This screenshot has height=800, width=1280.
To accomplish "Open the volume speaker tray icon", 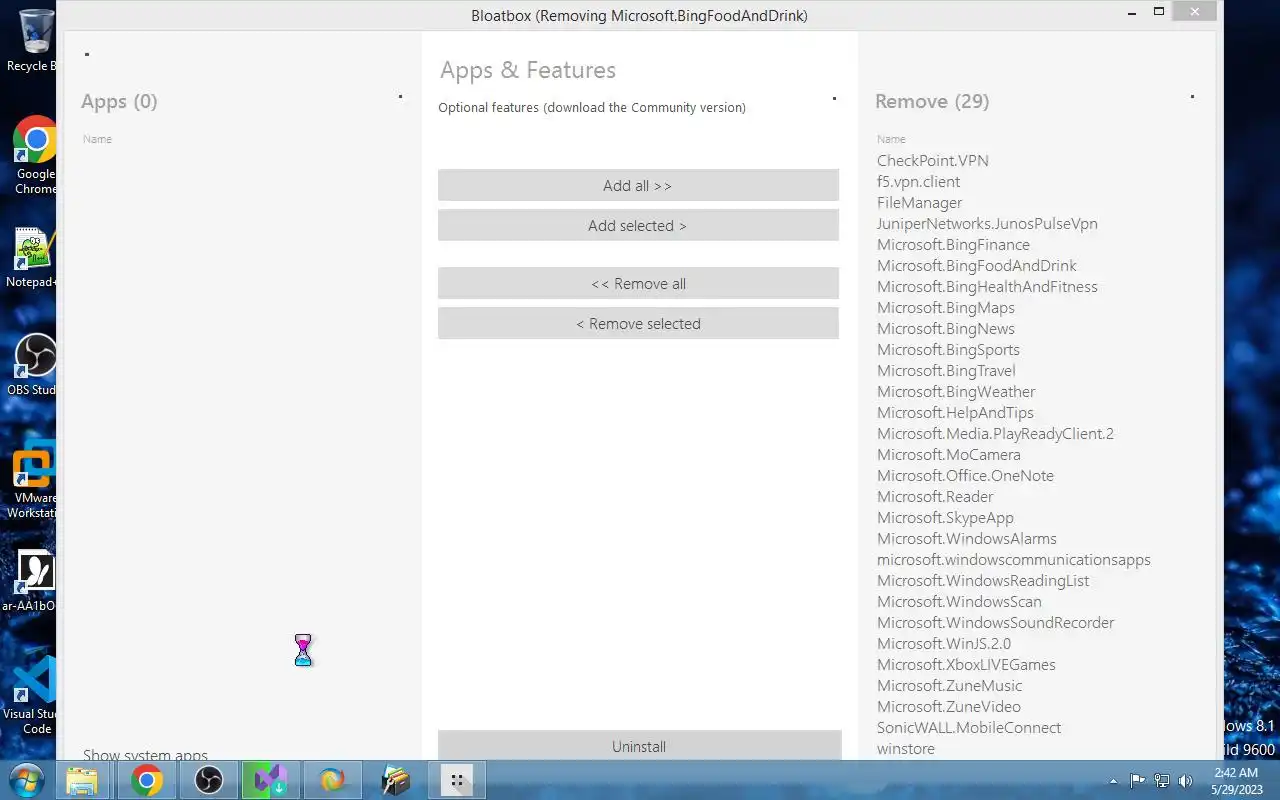I will (1186, 781).
